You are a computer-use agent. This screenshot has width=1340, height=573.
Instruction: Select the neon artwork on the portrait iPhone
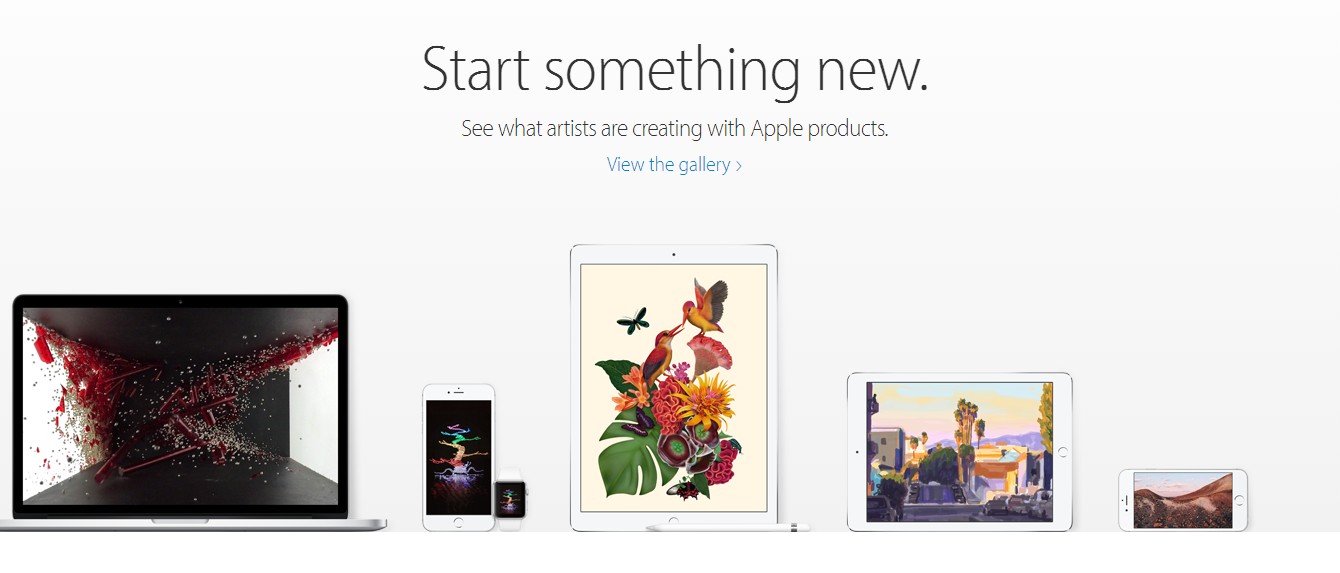click(x=459, y=456)
